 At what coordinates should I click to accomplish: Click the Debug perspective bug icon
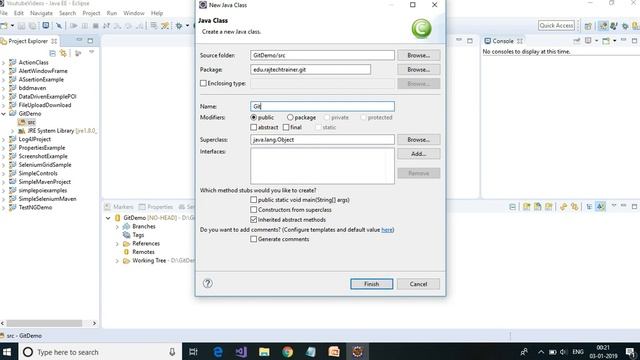tap(625, 26)
